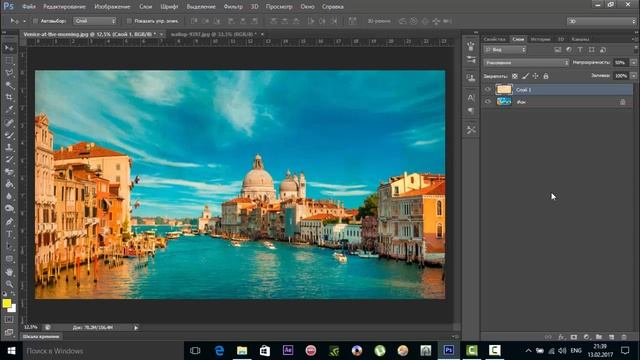
Task: Delete layer trash icon
Action: coord(624,337)
